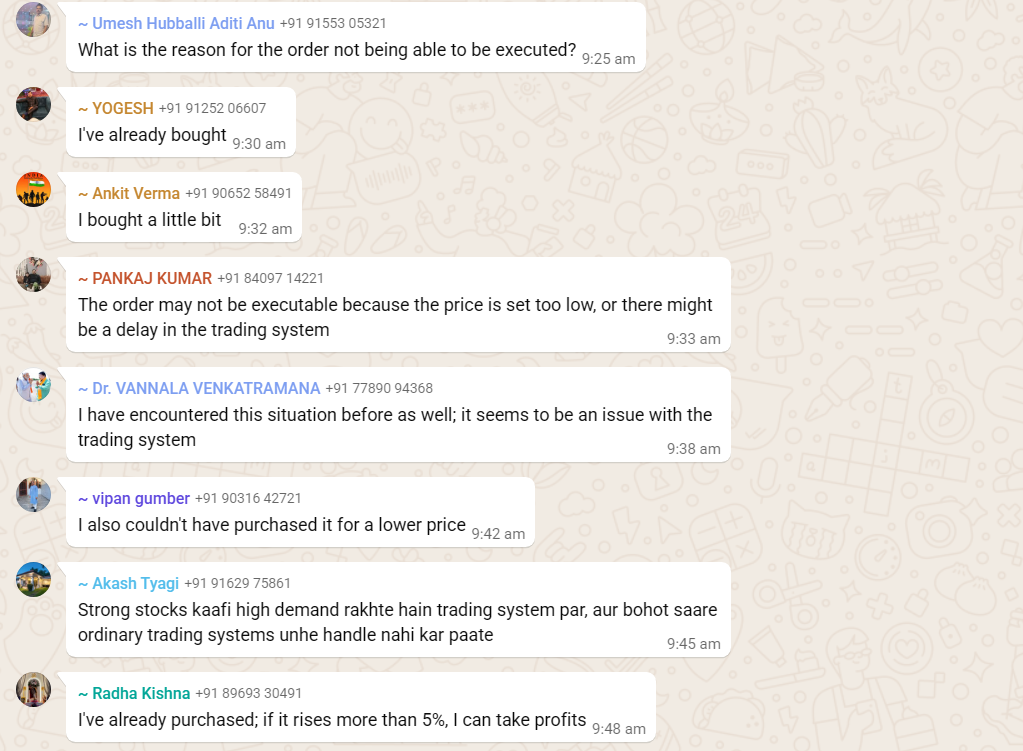Click phone number +91 89693 30491
1023x751 pixels.
[x=248, y=693]
